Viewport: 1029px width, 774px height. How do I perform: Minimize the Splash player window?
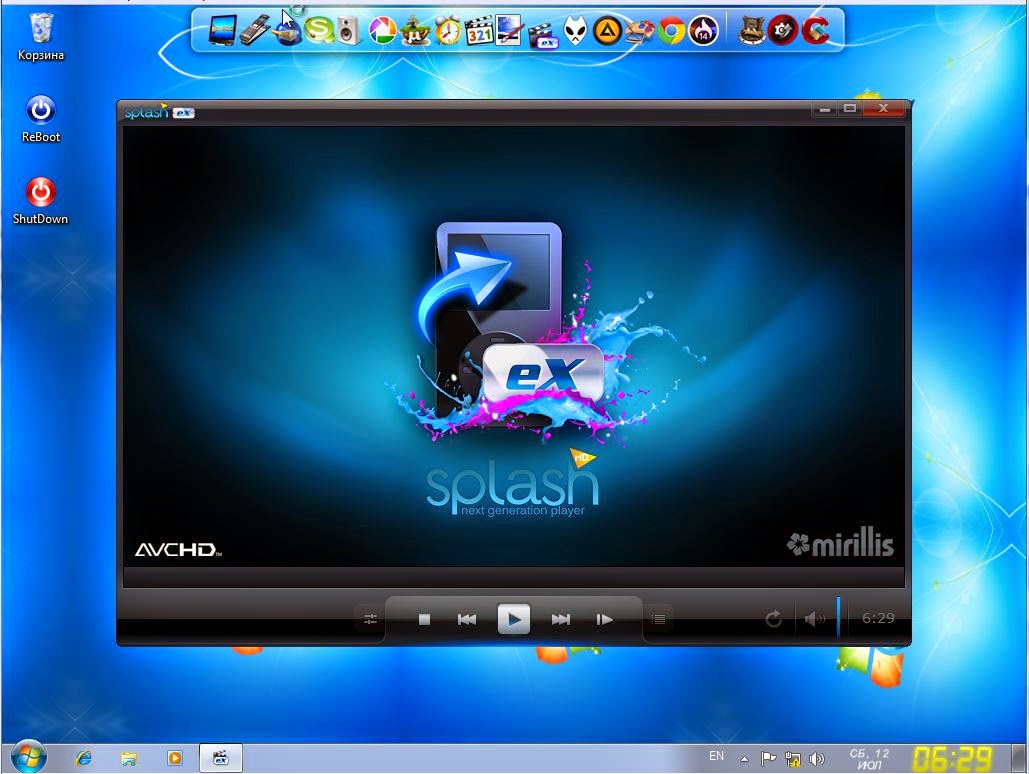point(825,109)
